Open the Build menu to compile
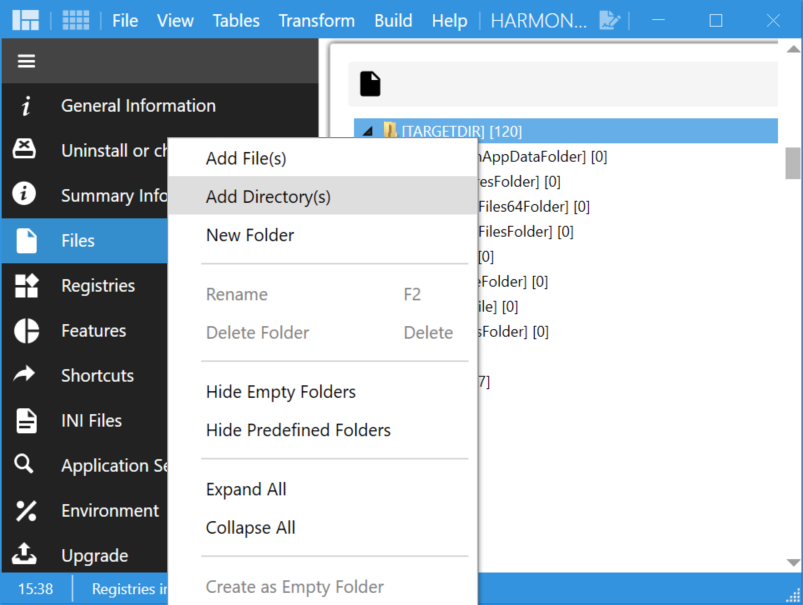 point(393,20)
